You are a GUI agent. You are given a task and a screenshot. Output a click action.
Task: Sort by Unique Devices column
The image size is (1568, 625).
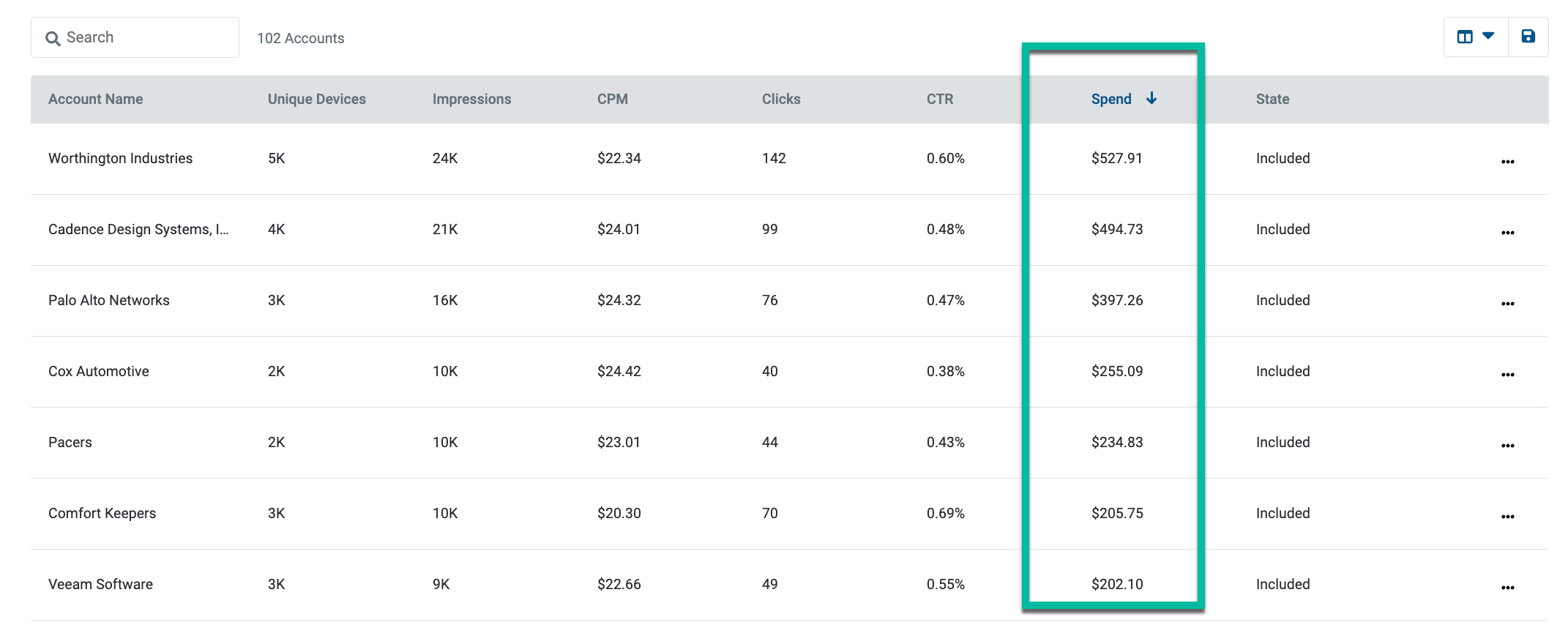tap(316, 99)
